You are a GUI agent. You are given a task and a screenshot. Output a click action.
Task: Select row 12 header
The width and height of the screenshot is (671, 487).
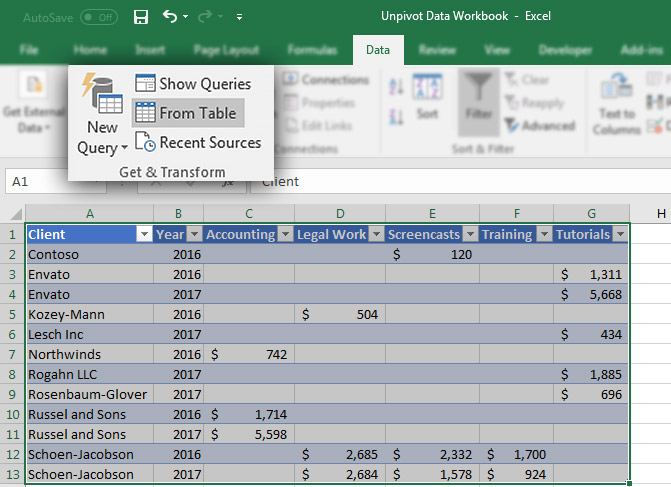click(x=12, y=454)
